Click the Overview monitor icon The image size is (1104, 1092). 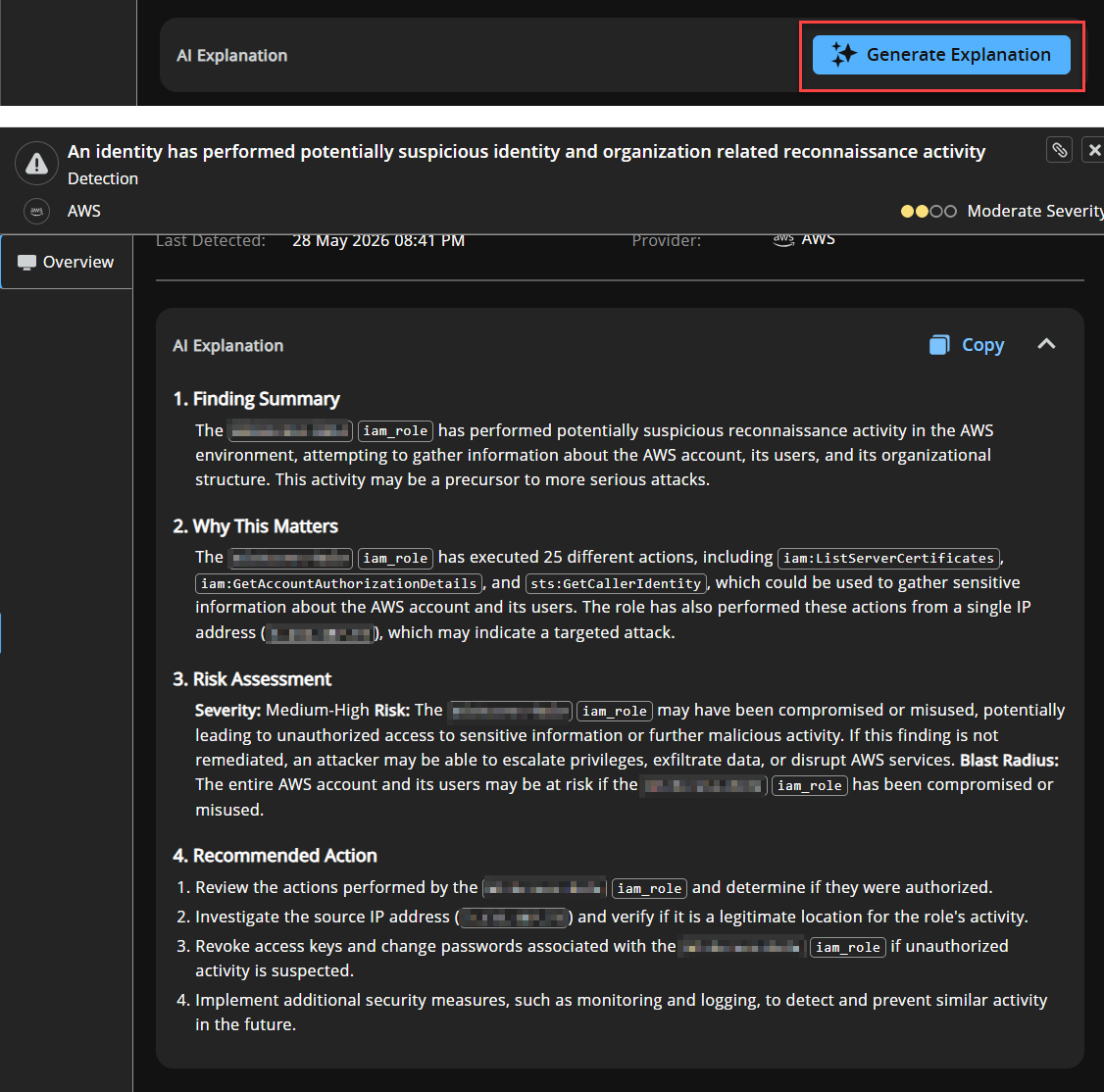(26, 263)
